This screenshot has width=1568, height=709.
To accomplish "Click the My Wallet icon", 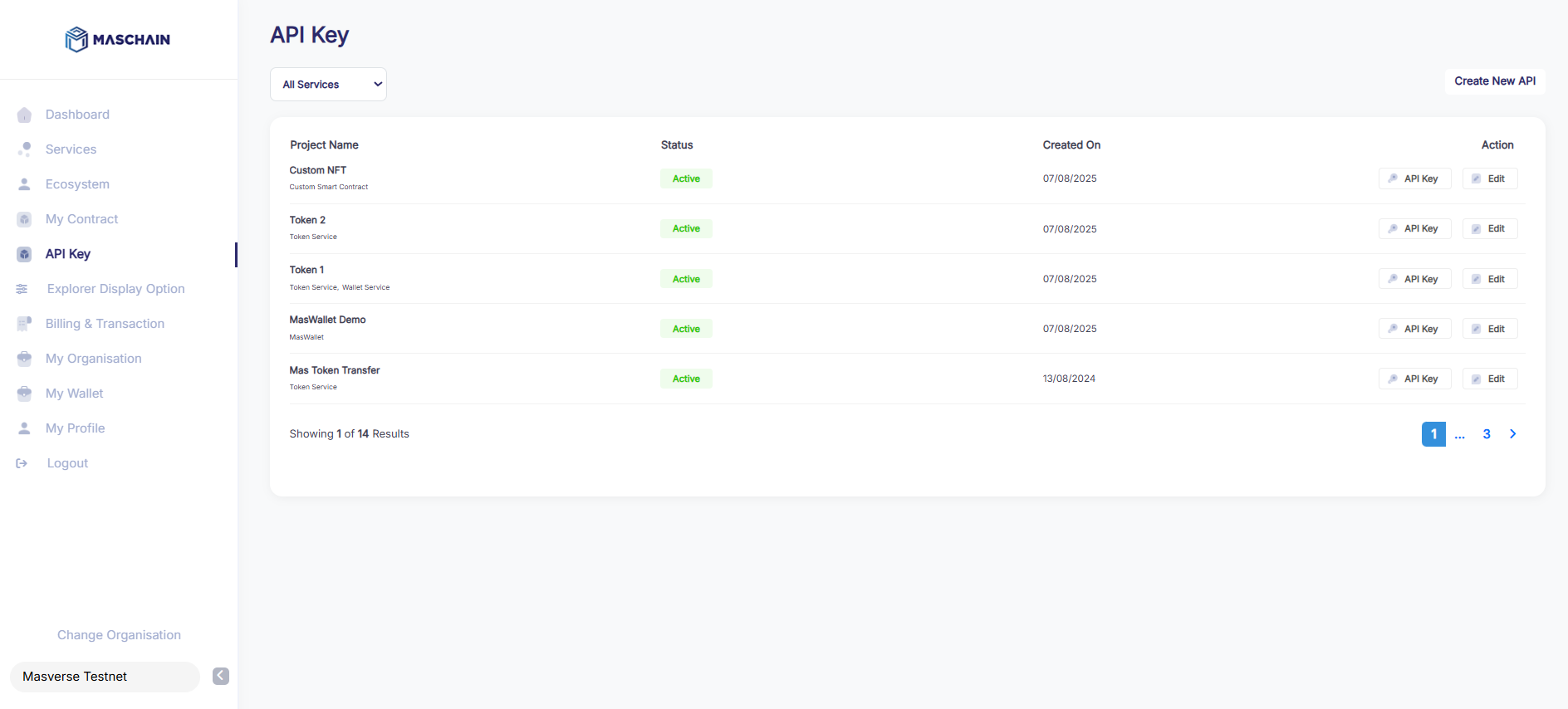I will [24, 394].
